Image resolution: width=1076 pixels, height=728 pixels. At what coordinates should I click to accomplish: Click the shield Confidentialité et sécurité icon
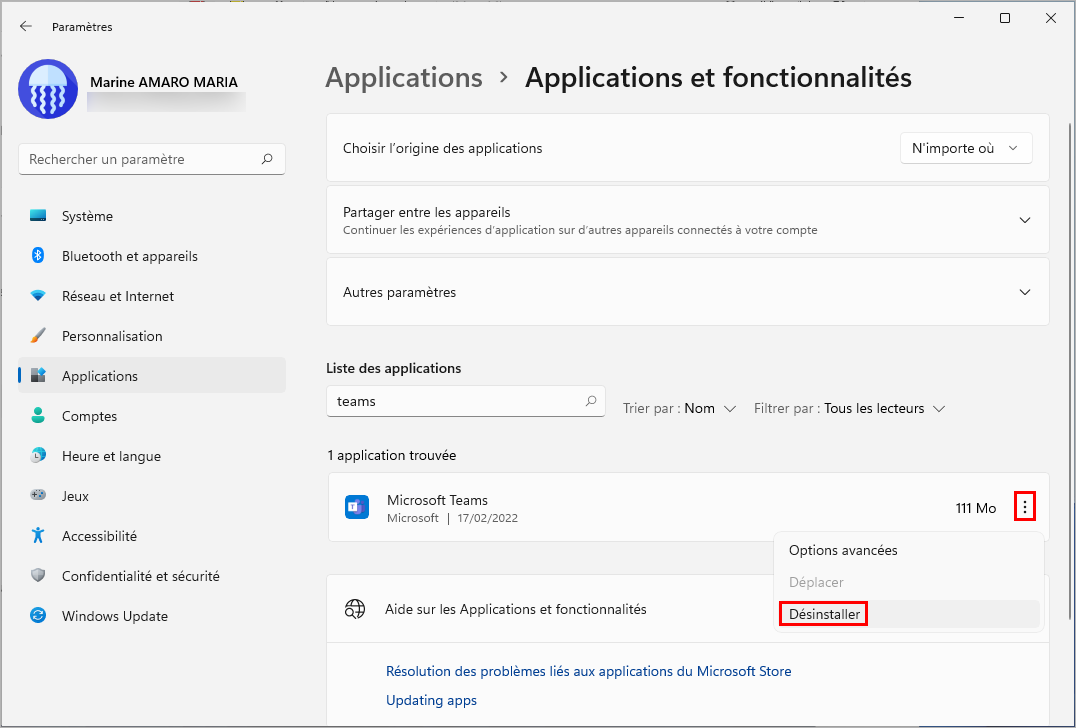pos(38,575)
